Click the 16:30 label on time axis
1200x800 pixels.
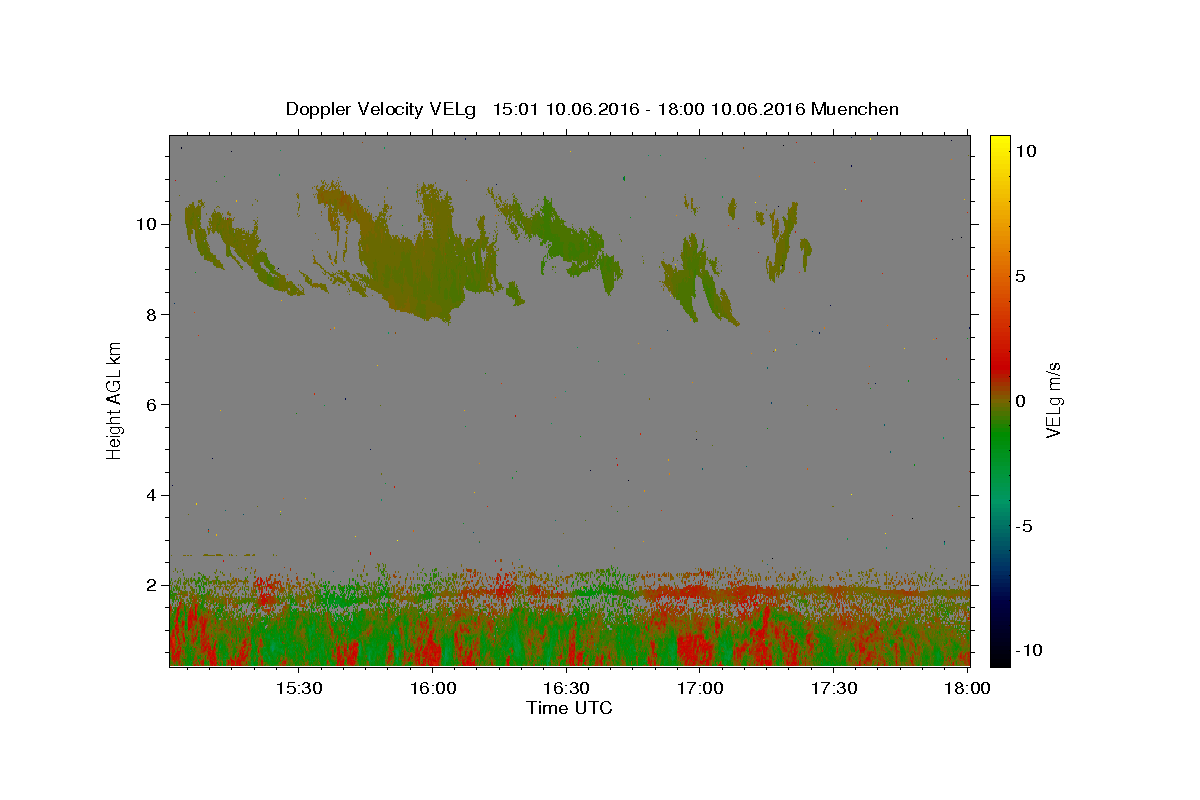click(567, 688)
